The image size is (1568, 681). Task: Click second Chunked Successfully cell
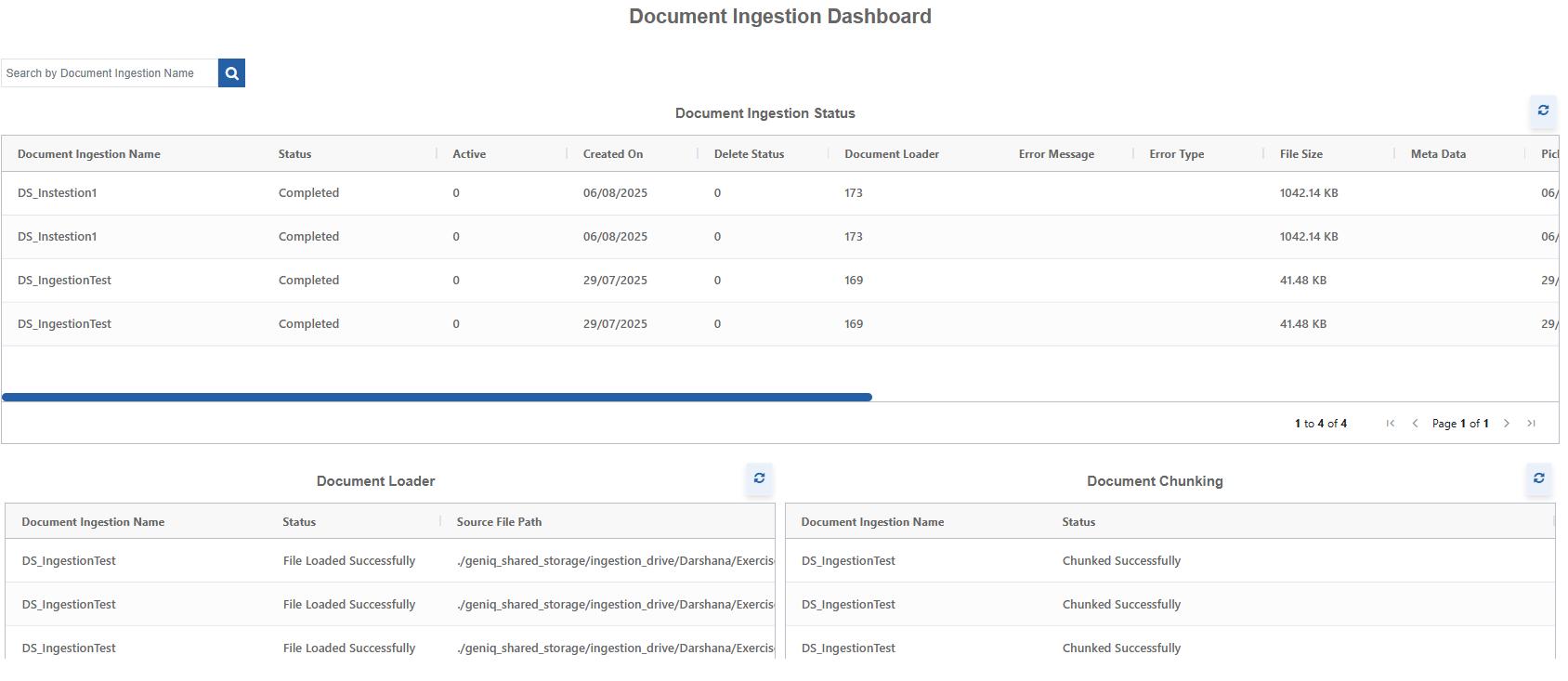pos(1121,605)
